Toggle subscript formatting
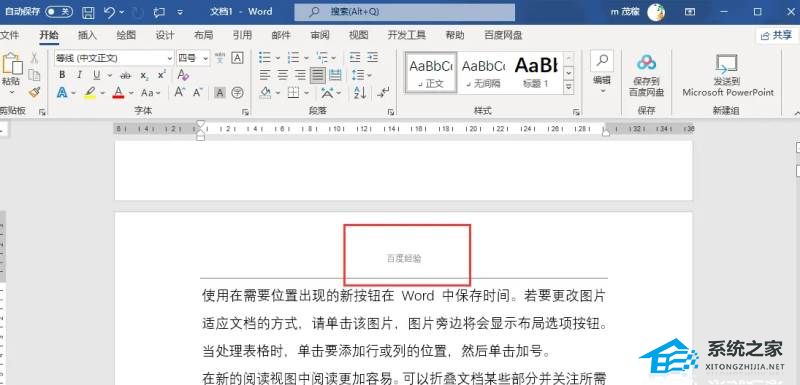 pos(144,75)
